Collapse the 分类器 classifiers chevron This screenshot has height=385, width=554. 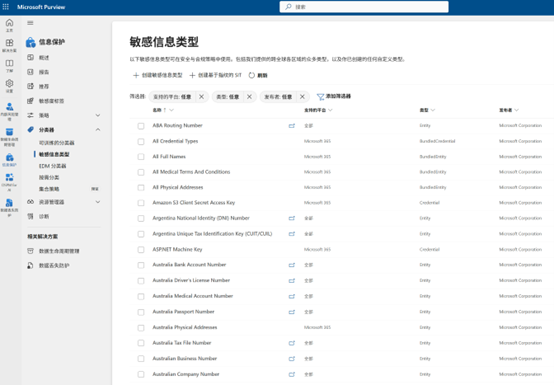pos(98,130)
